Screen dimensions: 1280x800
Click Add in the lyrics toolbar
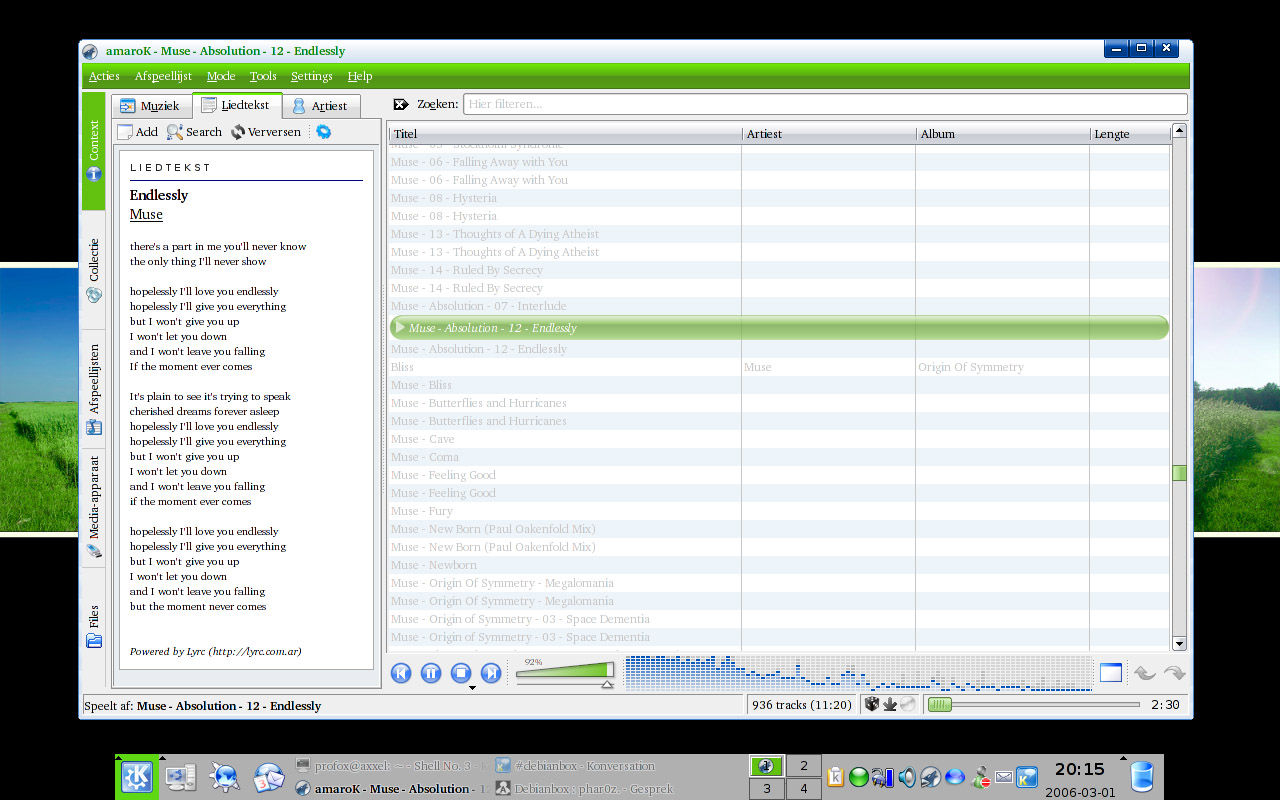(x=138, y=132)
